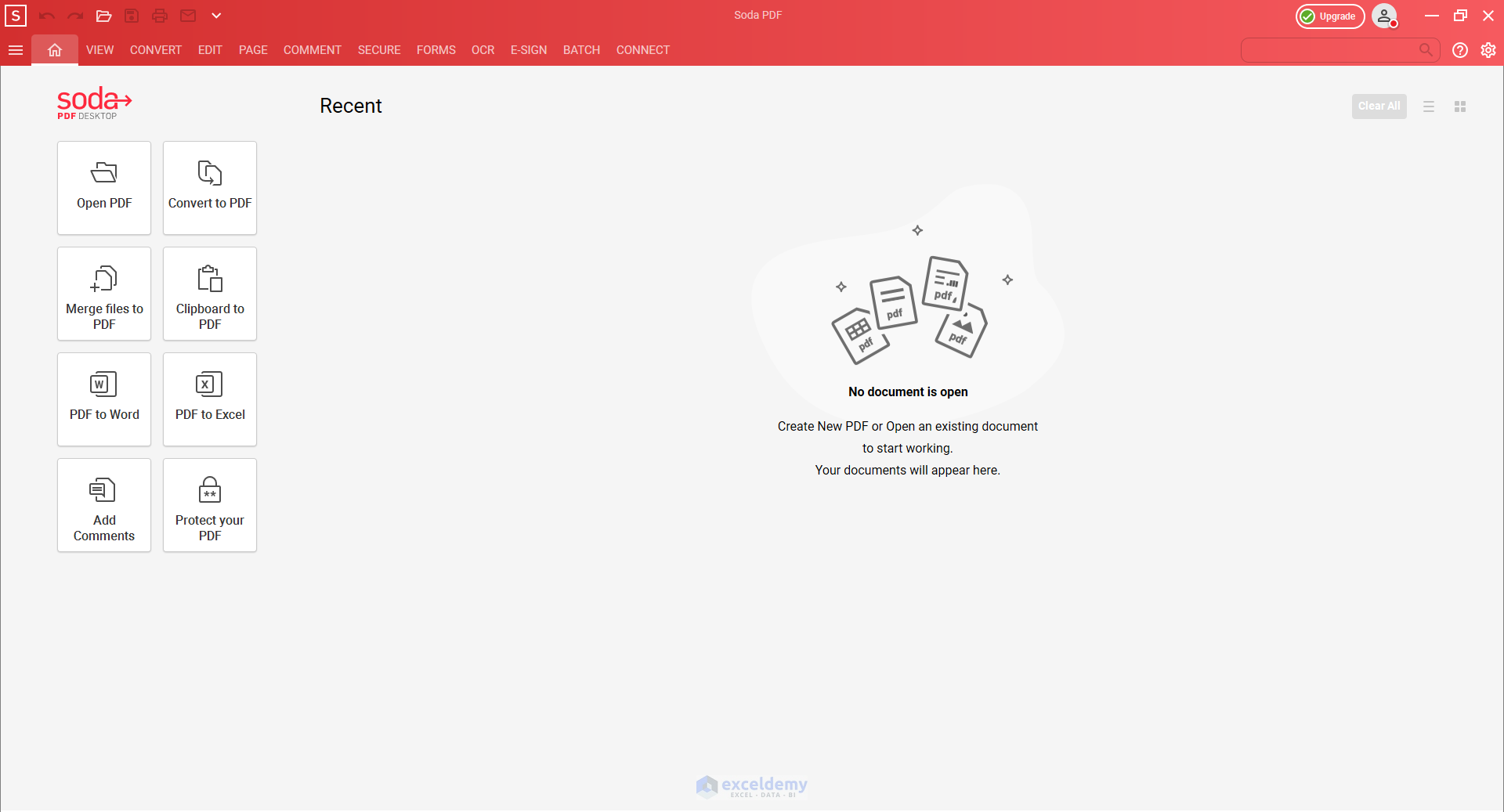The image size is (1504, 812).
Task: Choose the Add Comments tile
Action: (104, 505)
